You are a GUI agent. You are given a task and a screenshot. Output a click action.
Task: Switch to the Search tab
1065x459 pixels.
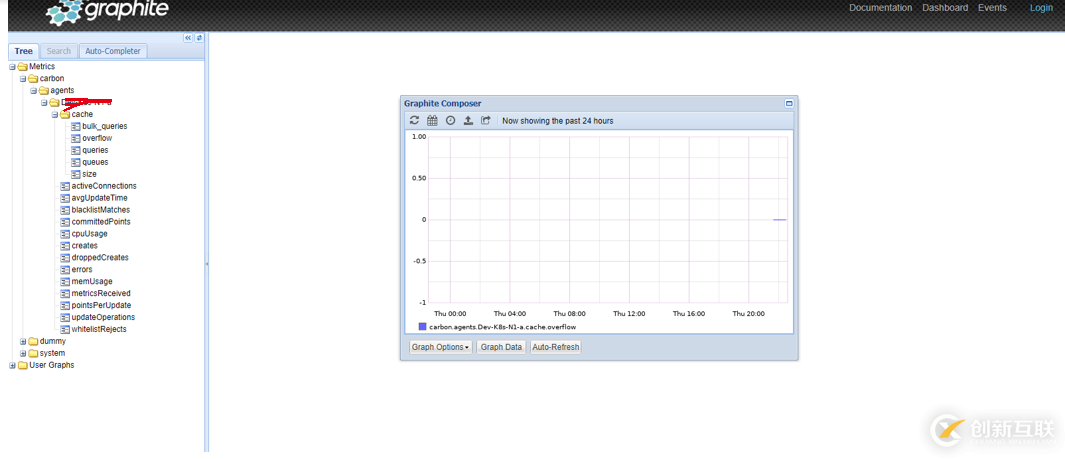[58, 51]
